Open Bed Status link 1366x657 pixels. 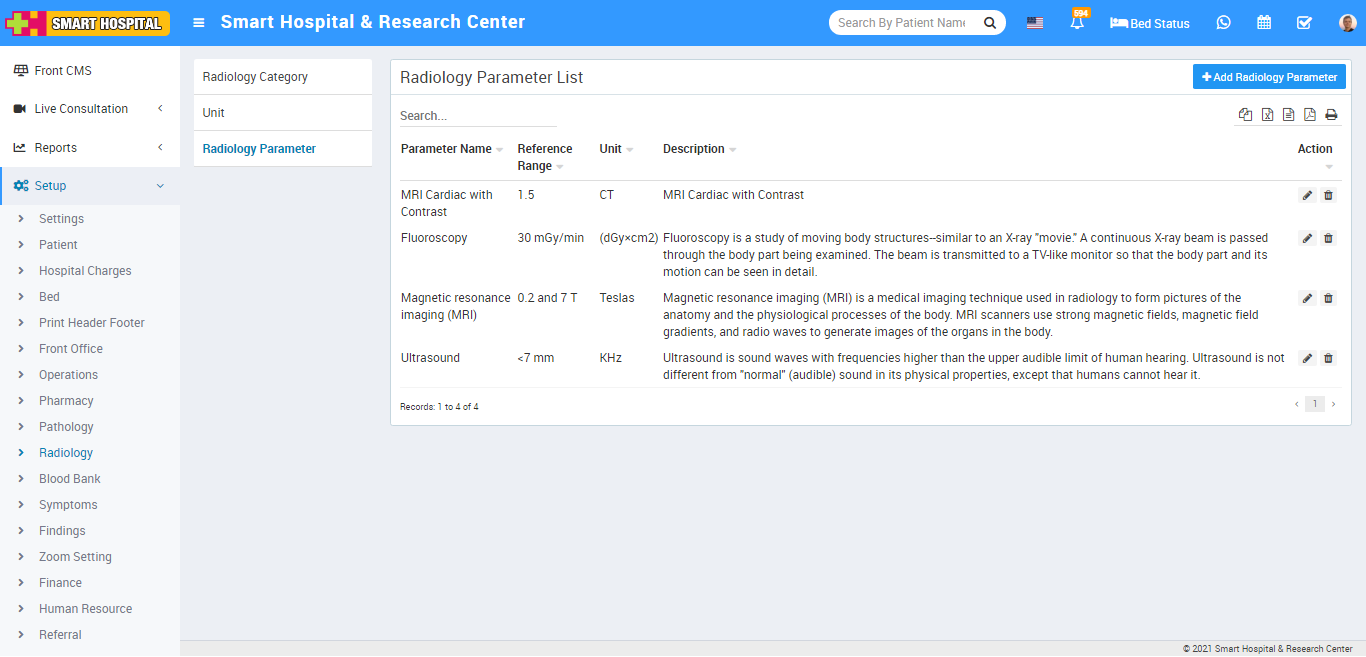coord(1150,23)
